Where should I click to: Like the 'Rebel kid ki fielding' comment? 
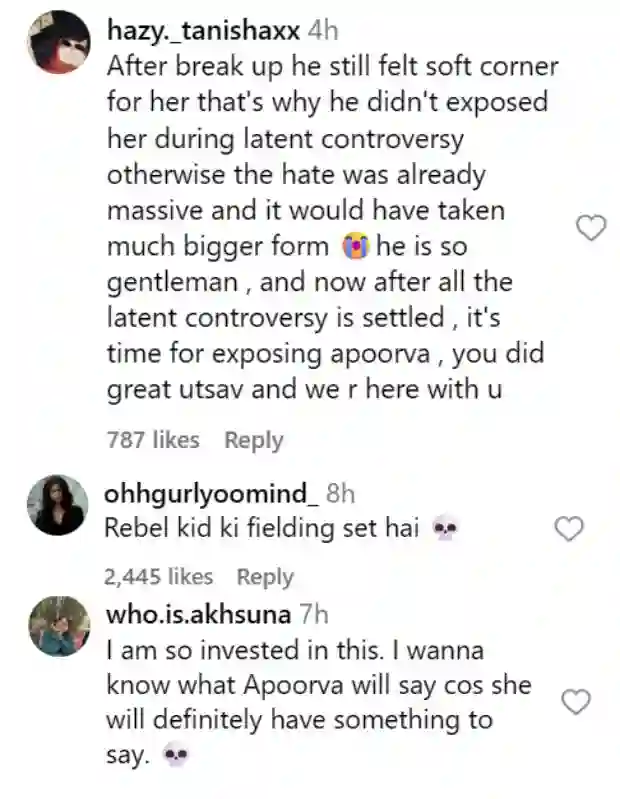coord(568,529)
